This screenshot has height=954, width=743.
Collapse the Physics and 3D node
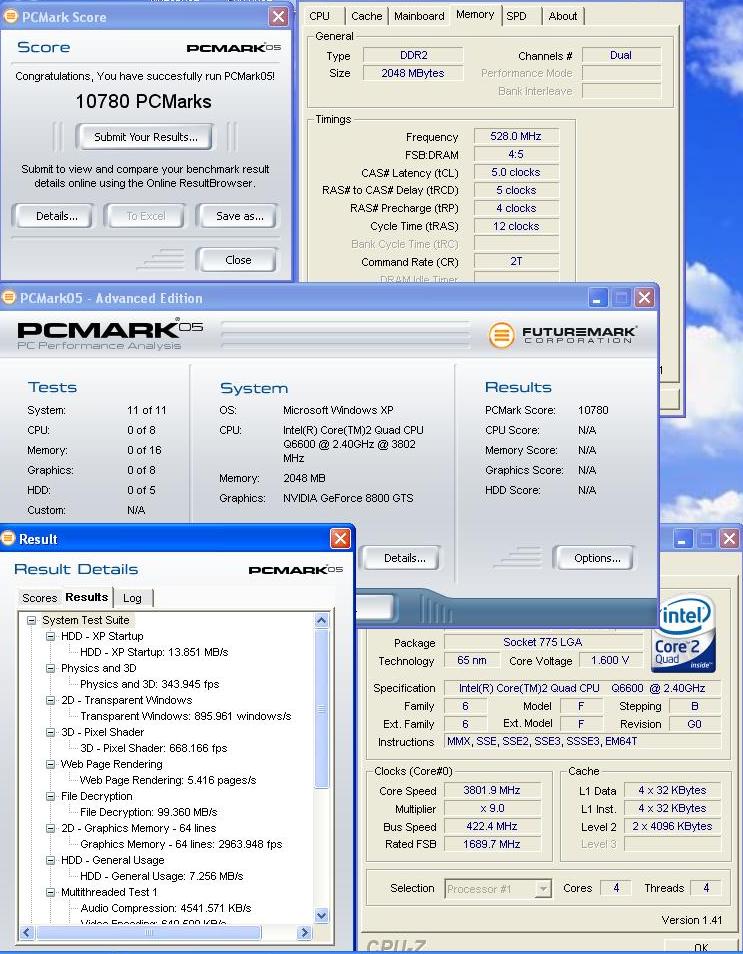51,668
